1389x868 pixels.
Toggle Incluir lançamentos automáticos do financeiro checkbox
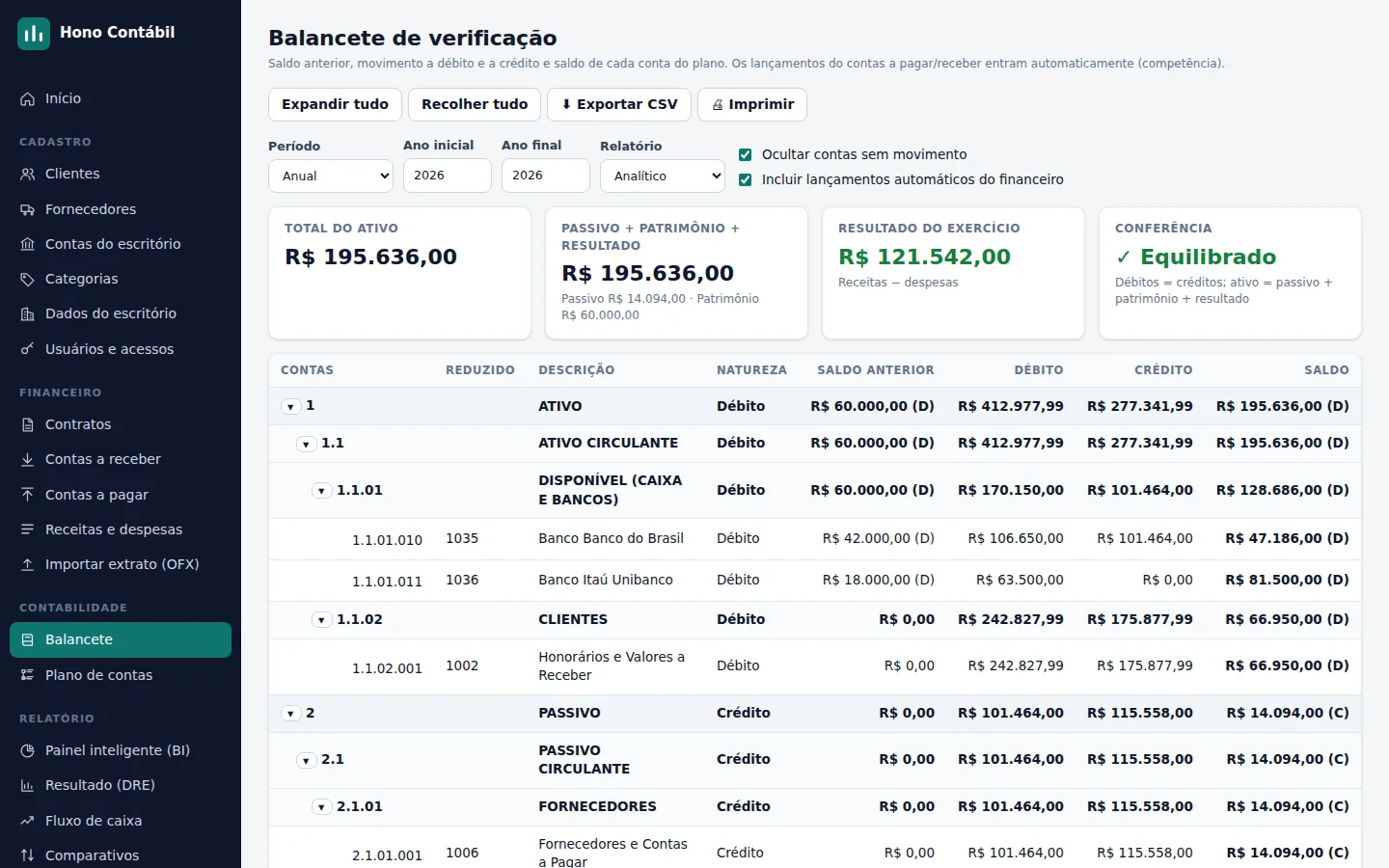[745, 179]
